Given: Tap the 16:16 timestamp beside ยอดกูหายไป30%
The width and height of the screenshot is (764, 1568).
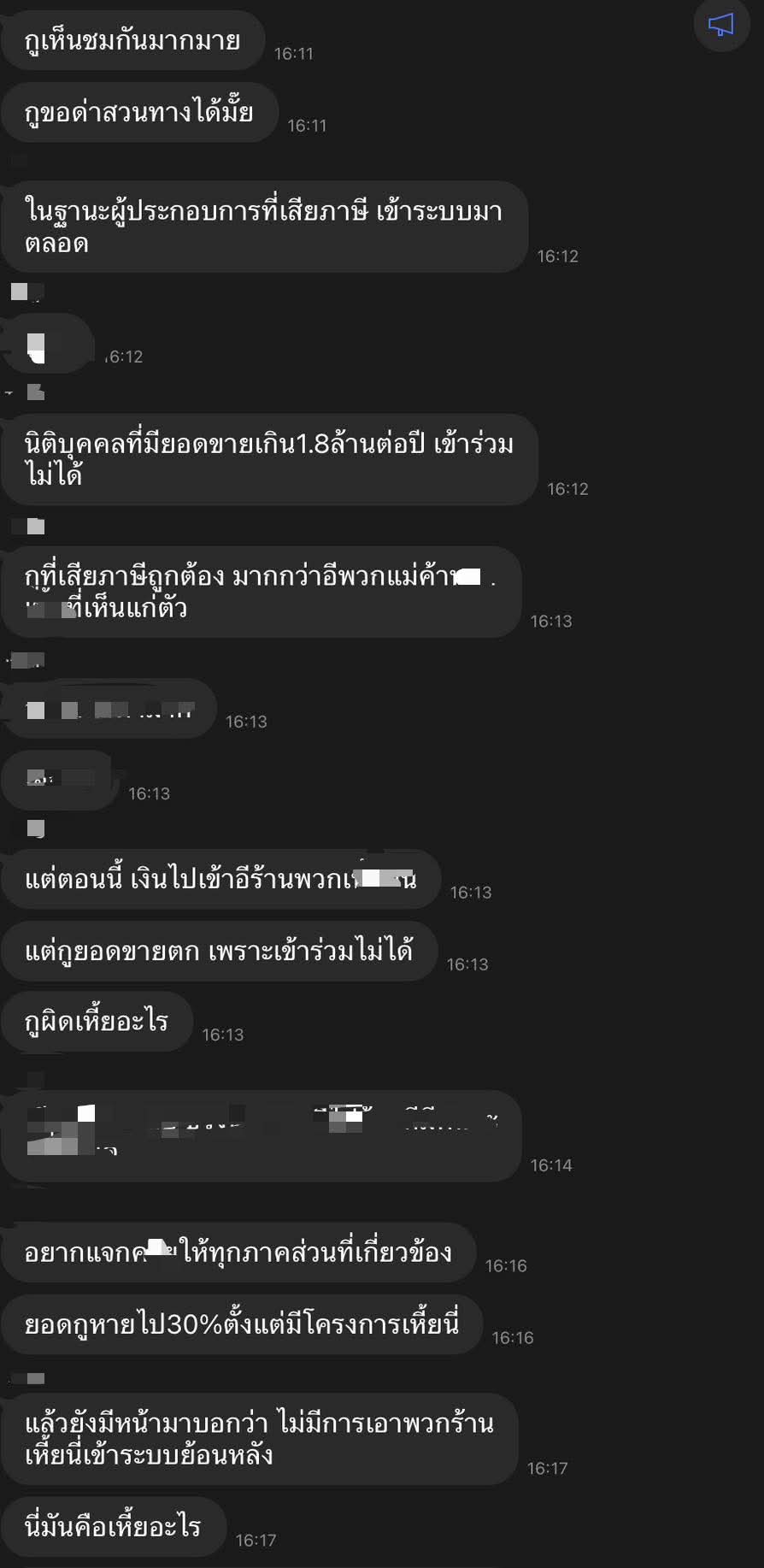Looking at the screenshot, I should (512, 1338).
